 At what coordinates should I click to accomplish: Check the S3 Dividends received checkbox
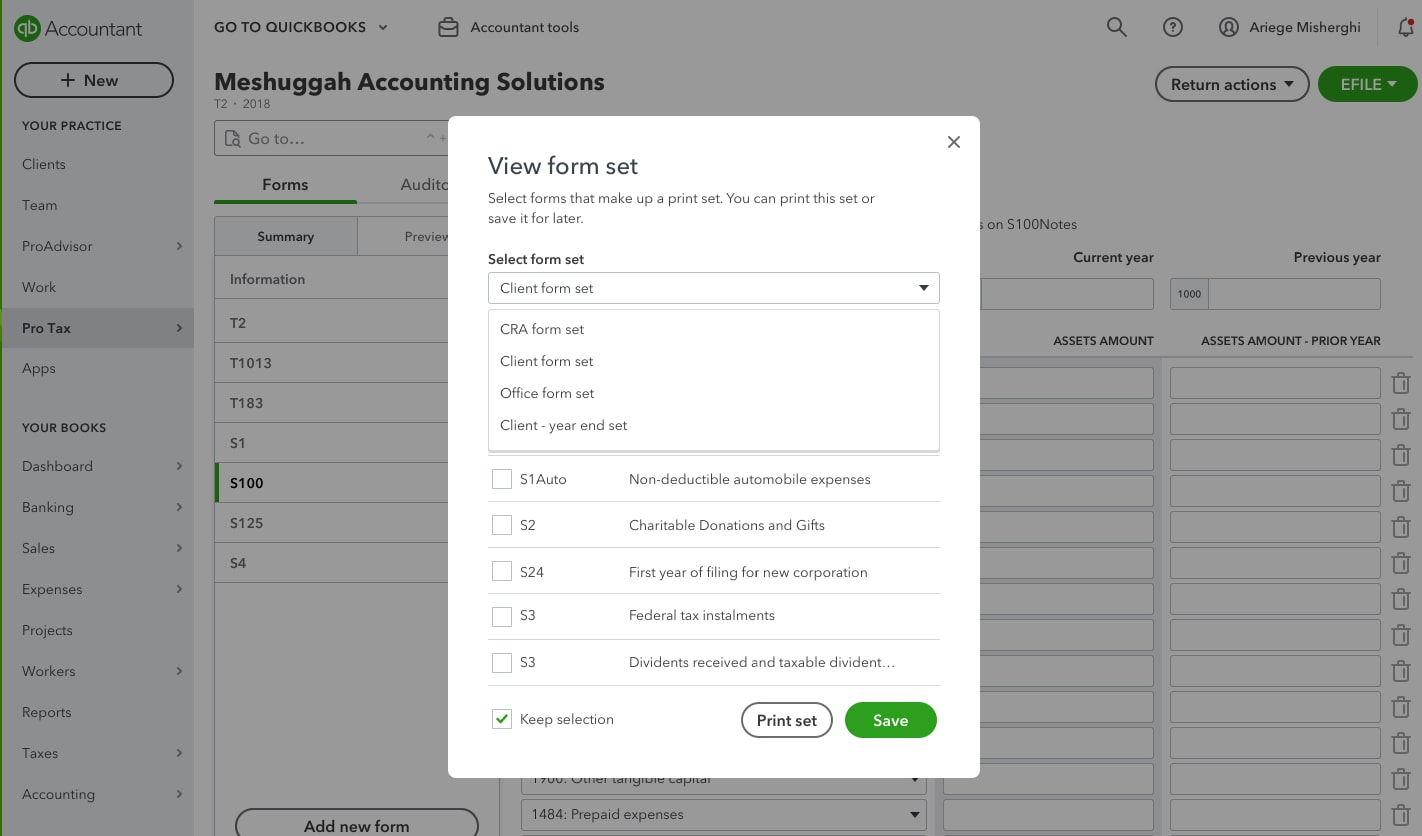(x=502, y=662)
